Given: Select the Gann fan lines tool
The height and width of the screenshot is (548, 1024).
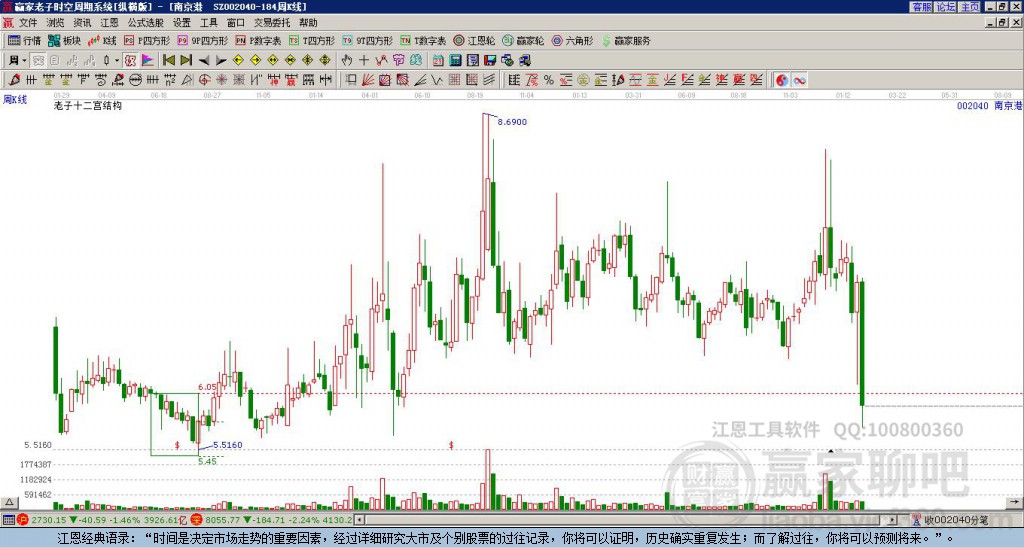Looking at the screenshot, I should [x=368, y=80].
